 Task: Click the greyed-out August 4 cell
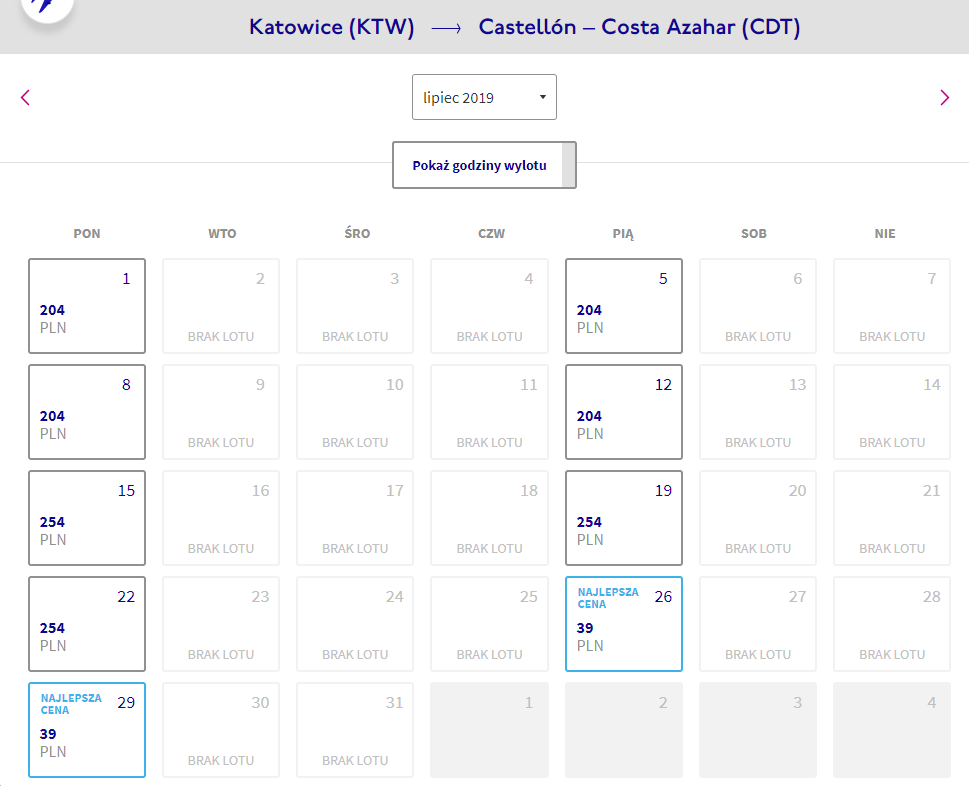(x=892, y=730)
